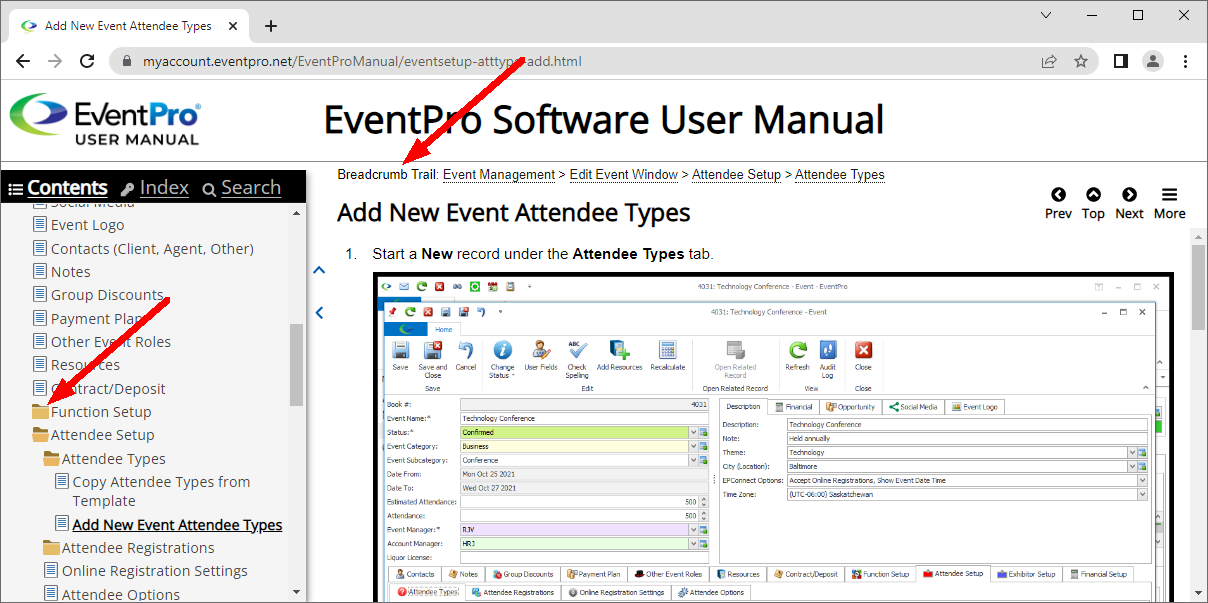Image resolution: width=1208 pixels, height=603 pixels.
Task: Bookmark this page with the star icon
Action: 1081,61
